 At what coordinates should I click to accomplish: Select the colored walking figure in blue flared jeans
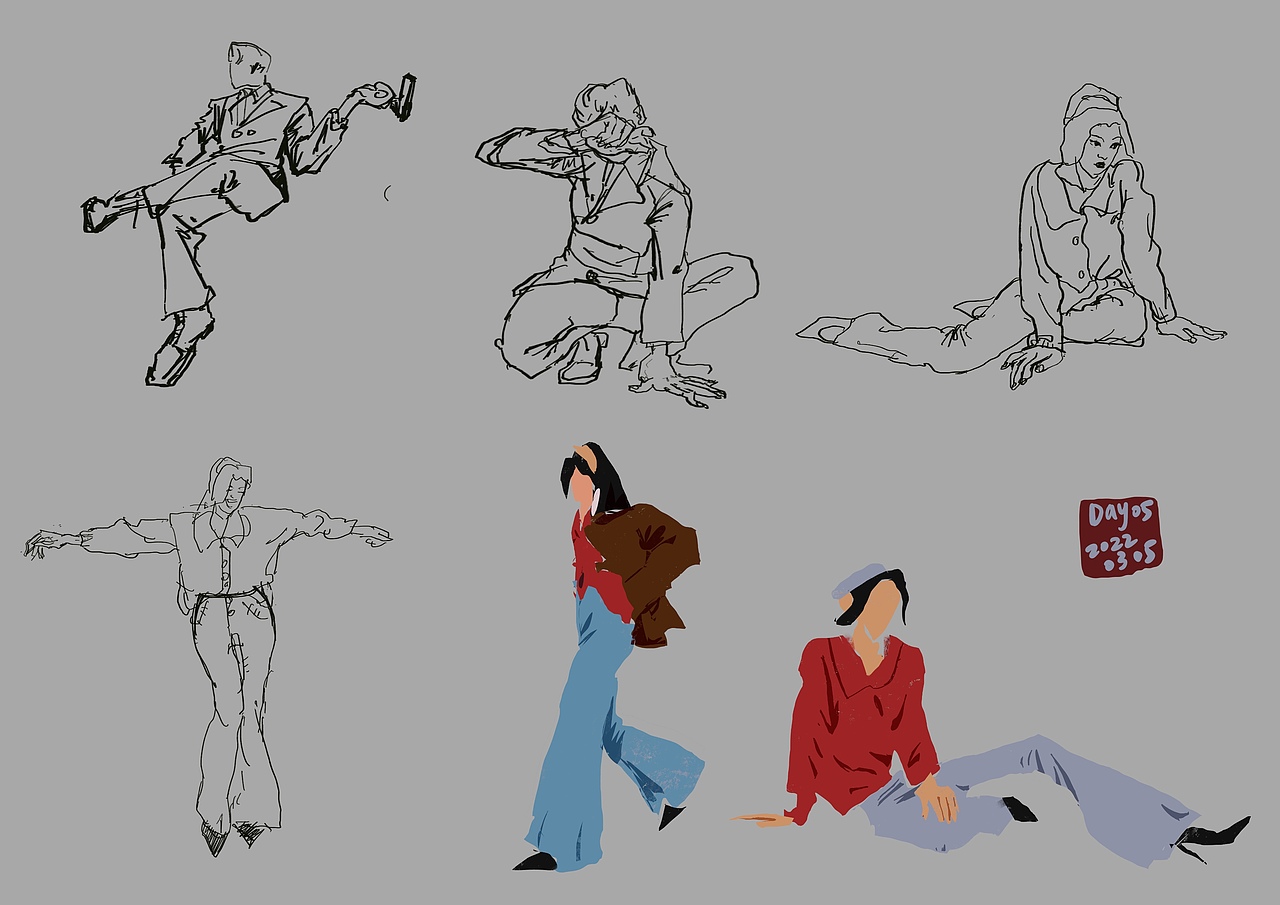(609, 656)
